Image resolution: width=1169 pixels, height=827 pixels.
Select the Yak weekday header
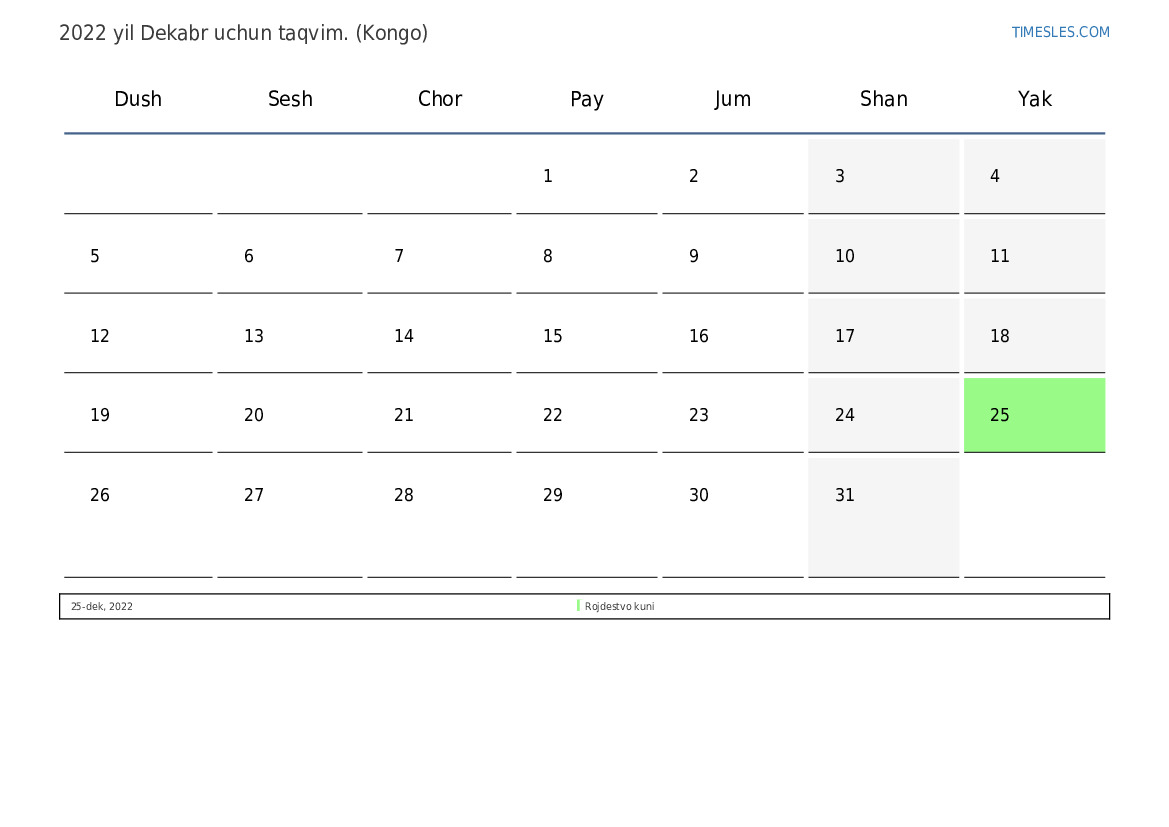(1035, 99)
